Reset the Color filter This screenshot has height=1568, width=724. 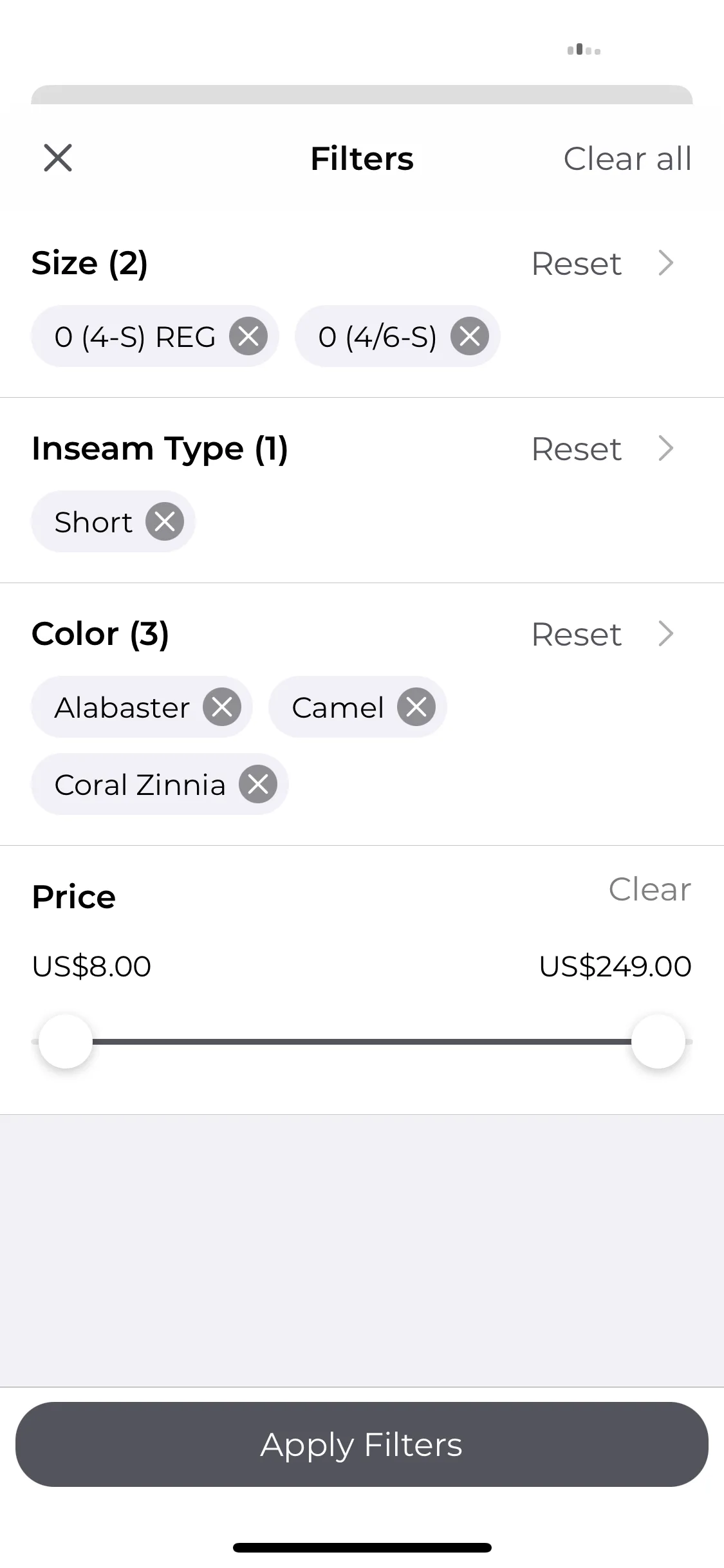pos(577,634)
